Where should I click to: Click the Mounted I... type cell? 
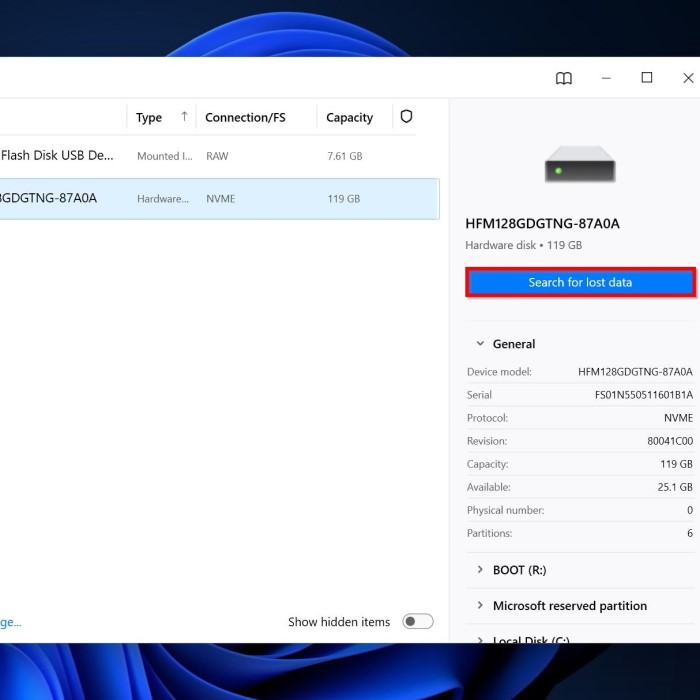click(x=165, y=156)
